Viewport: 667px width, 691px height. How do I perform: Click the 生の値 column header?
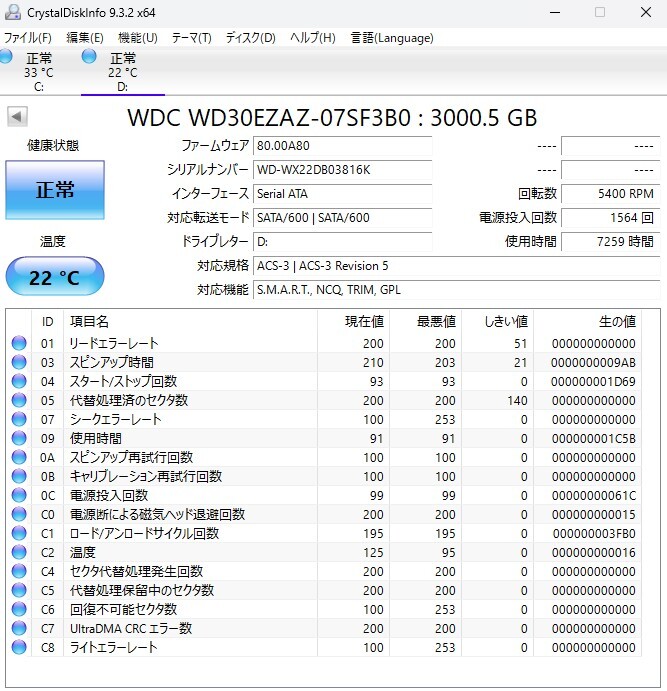click(x=588, y=322)
